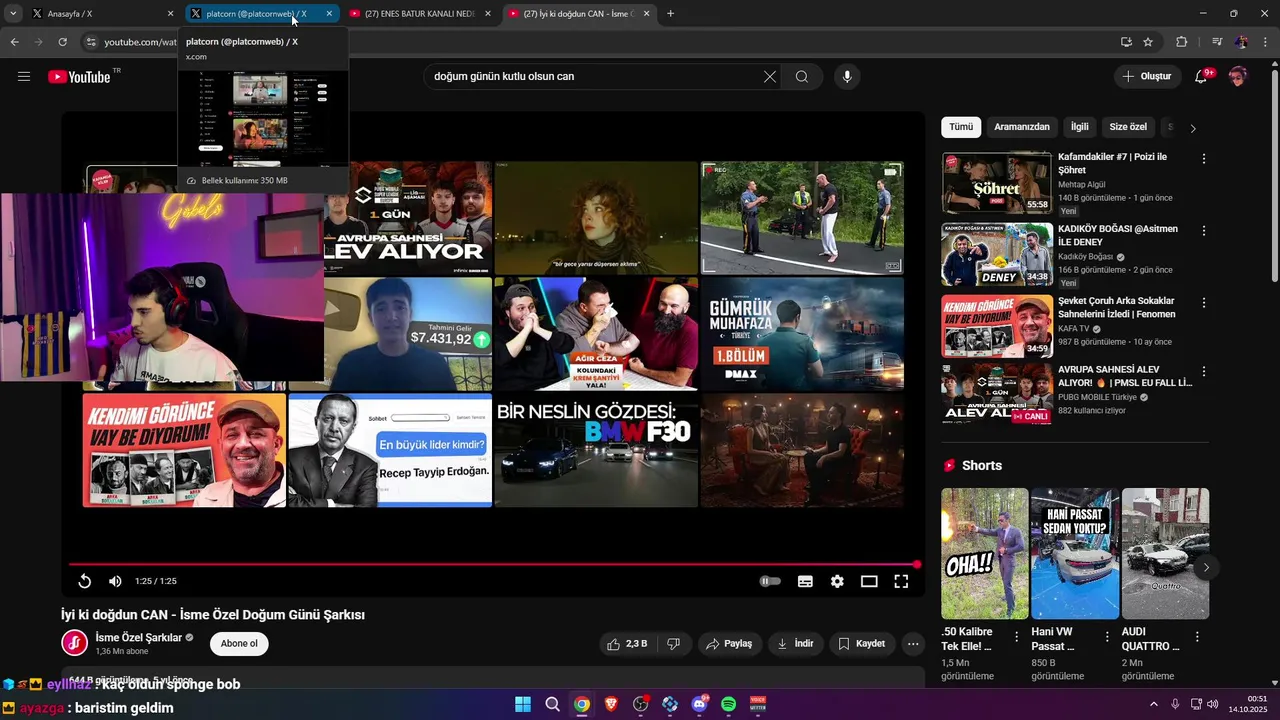Enter full screen mode

[x=901, y=581]
